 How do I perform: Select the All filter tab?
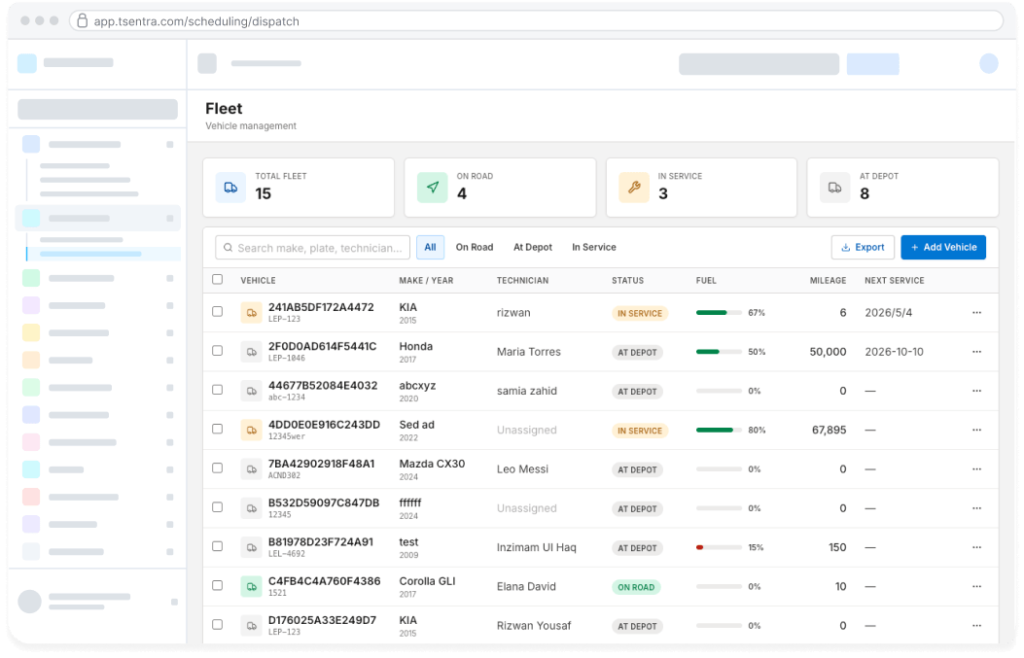pos(430,247)
